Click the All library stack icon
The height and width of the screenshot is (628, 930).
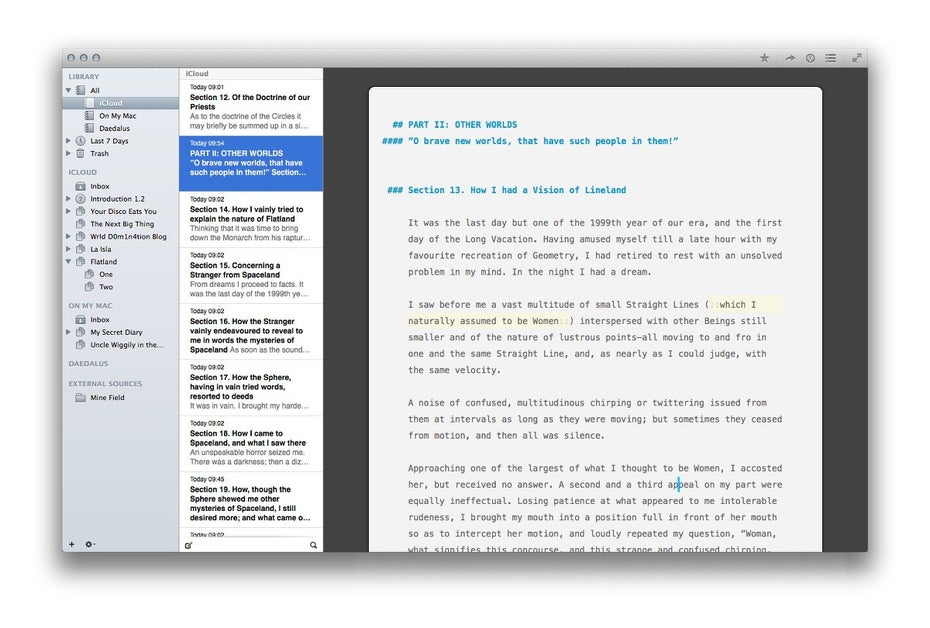81,90
